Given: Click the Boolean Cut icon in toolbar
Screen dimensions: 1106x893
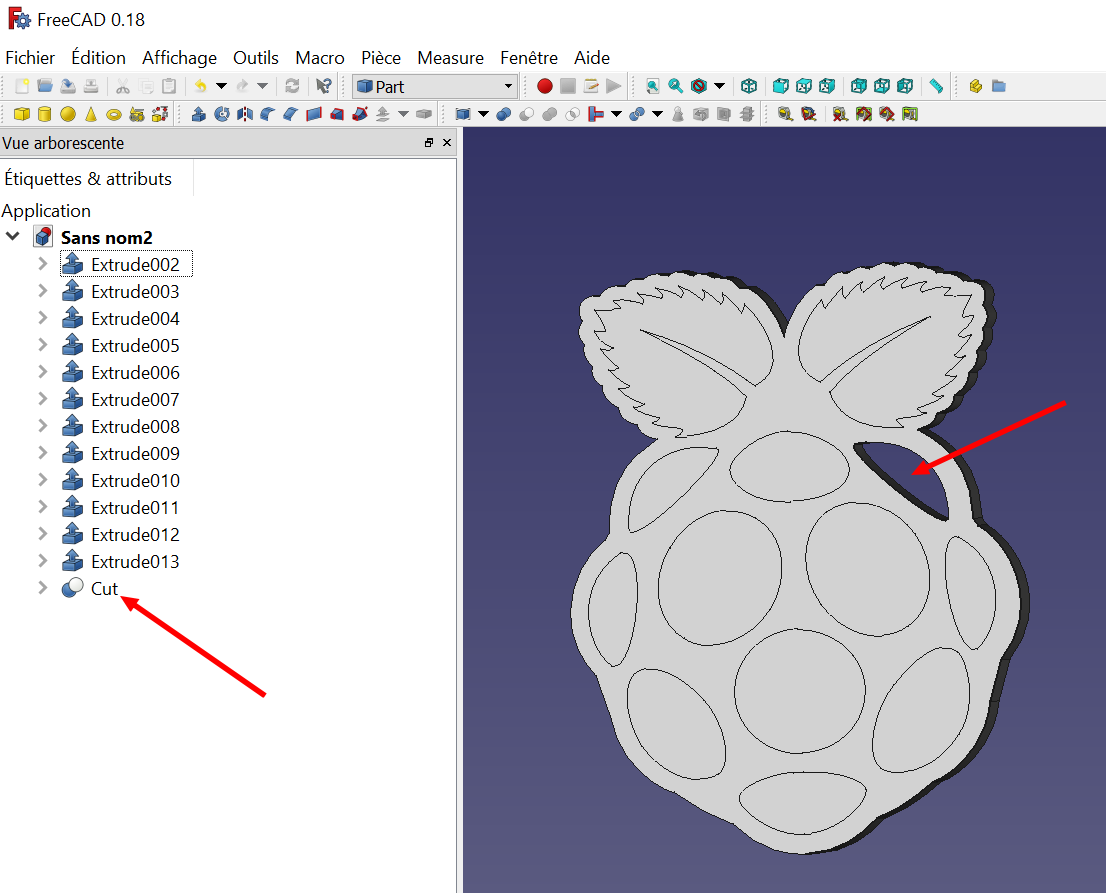Looking at the screenshot, I should point(526,114).
